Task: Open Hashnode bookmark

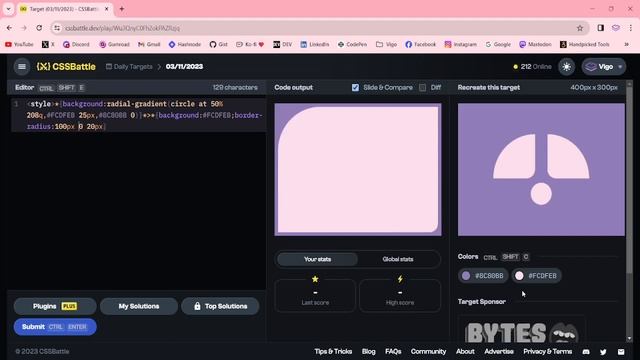Action: [x=185, y=44]
